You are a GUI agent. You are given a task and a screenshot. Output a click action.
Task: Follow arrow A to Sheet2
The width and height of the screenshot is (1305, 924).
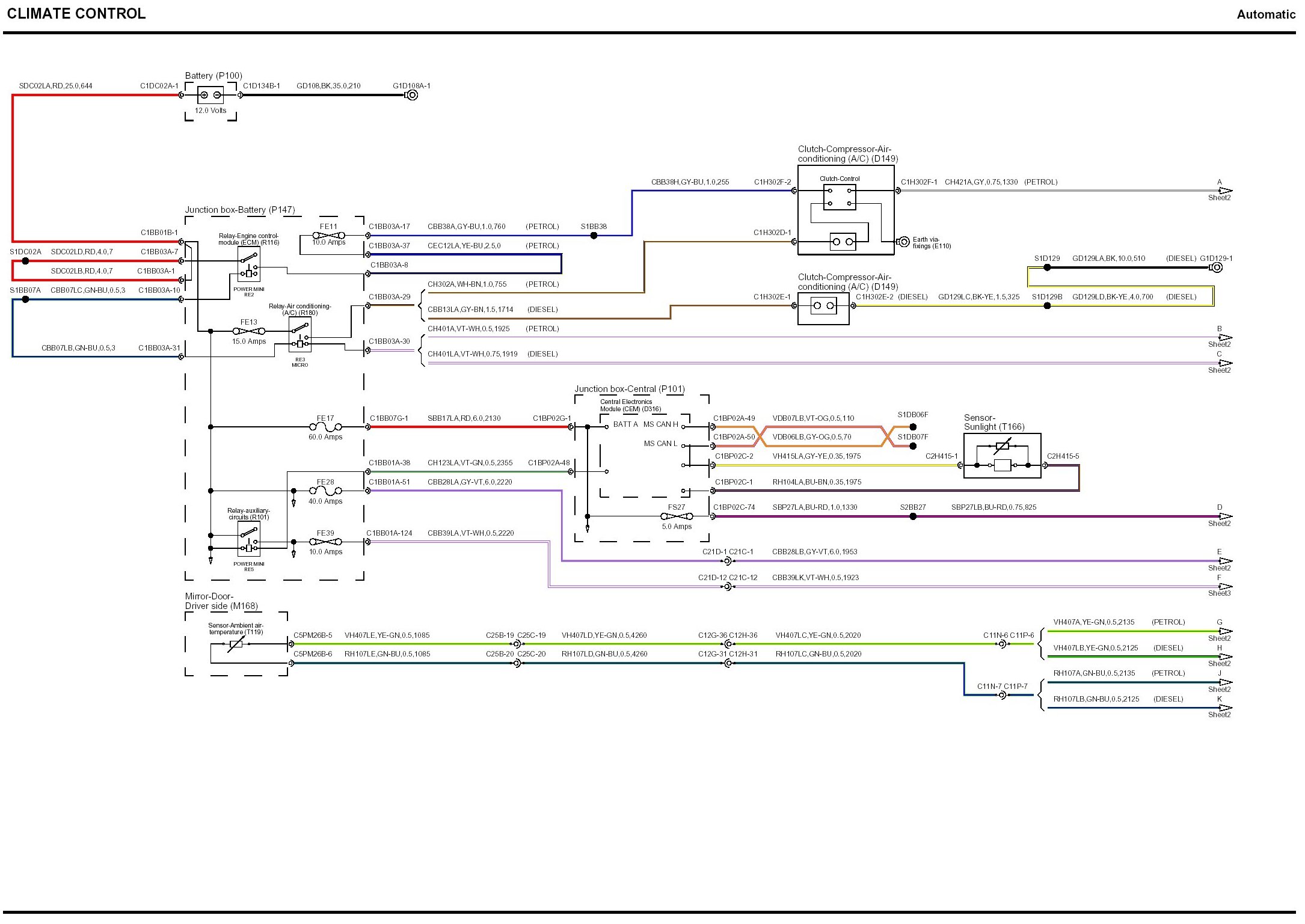(x=1225, y=191)
